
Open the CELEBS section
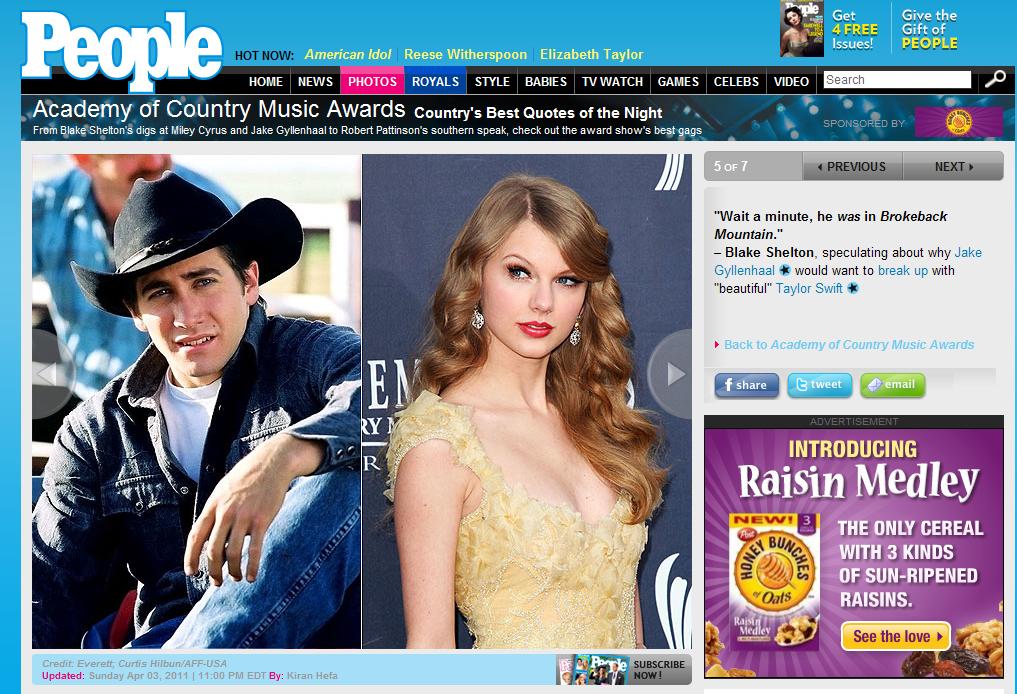click(x=736, y=82)
